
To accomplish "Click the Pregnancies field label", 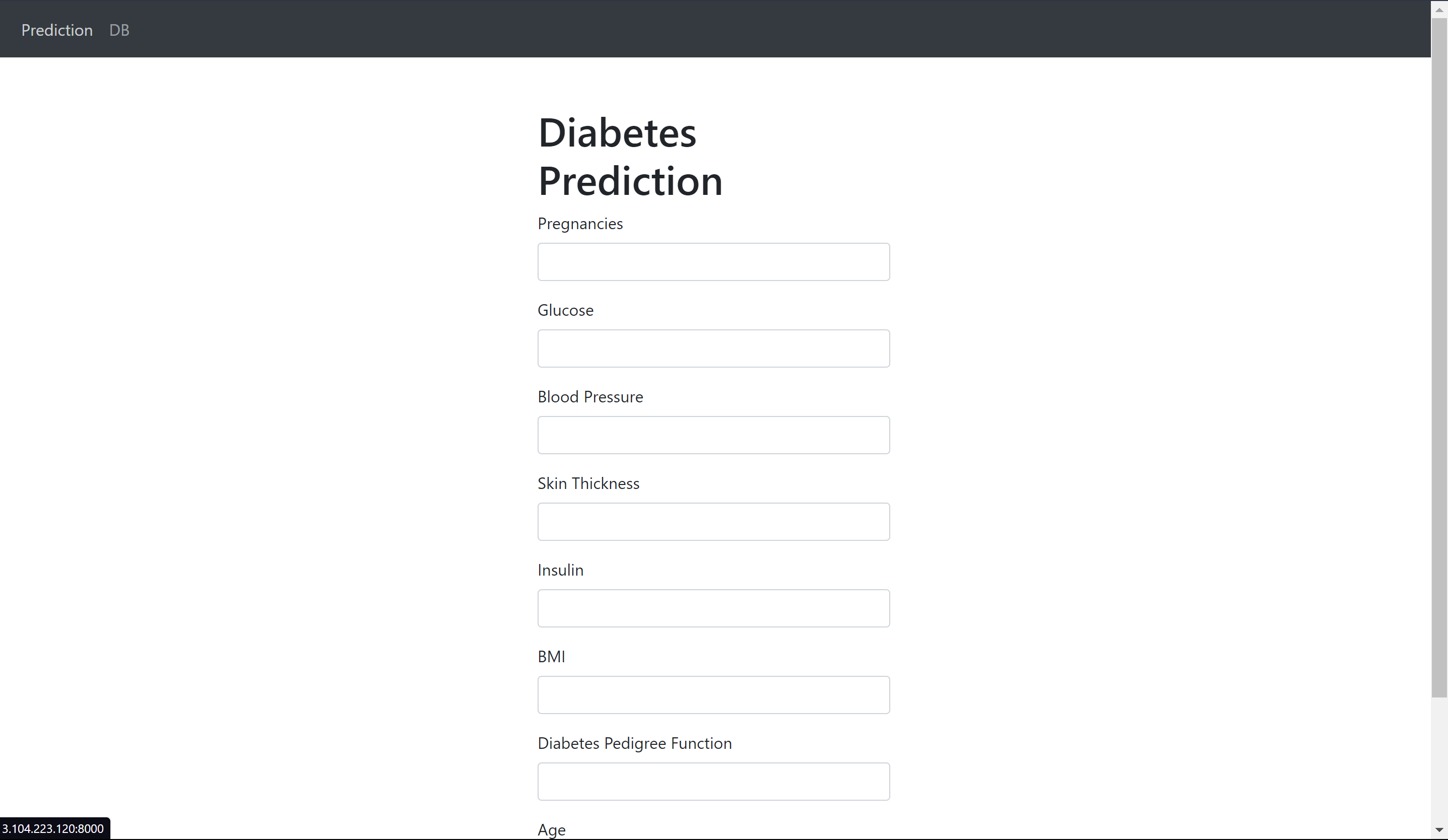I will pos(580,224).
